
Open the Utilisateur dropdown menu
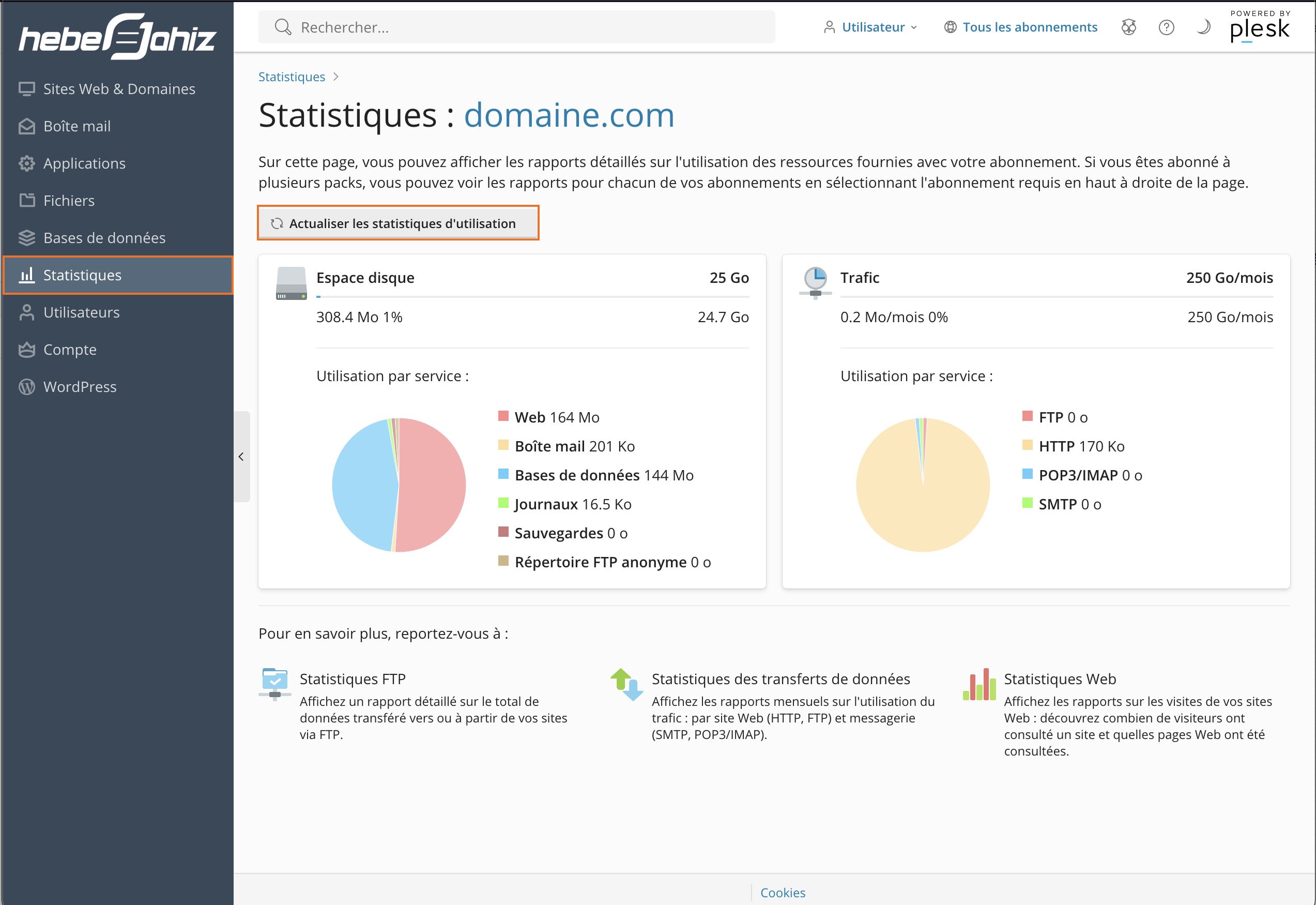click(x=870, y=27)
